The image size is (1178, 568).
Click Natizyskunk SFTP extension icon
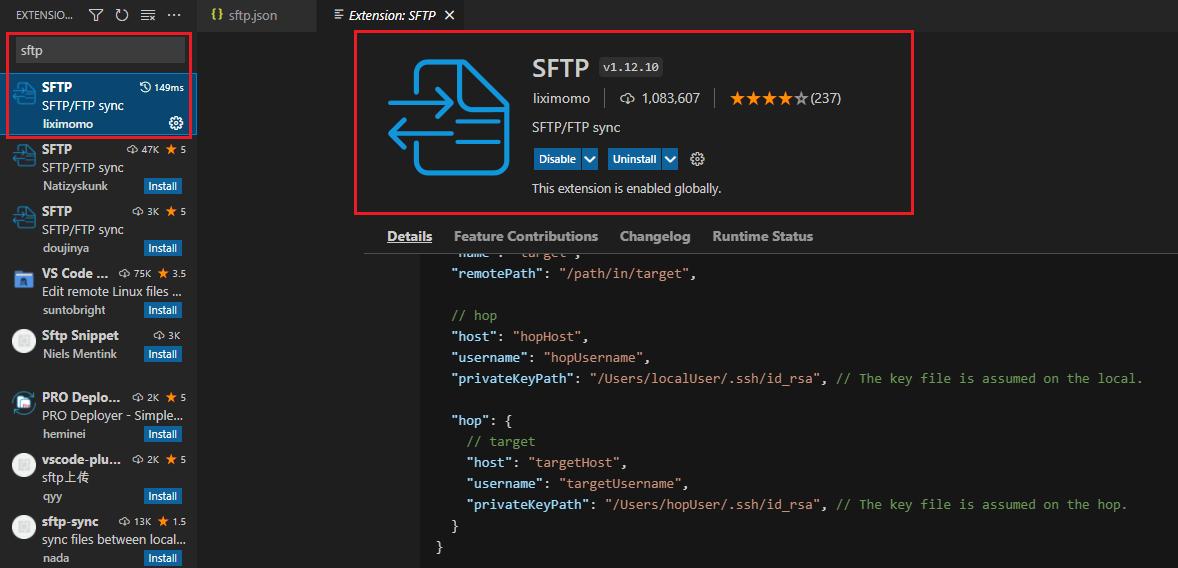pyautogui.click(x=25, y=156)
